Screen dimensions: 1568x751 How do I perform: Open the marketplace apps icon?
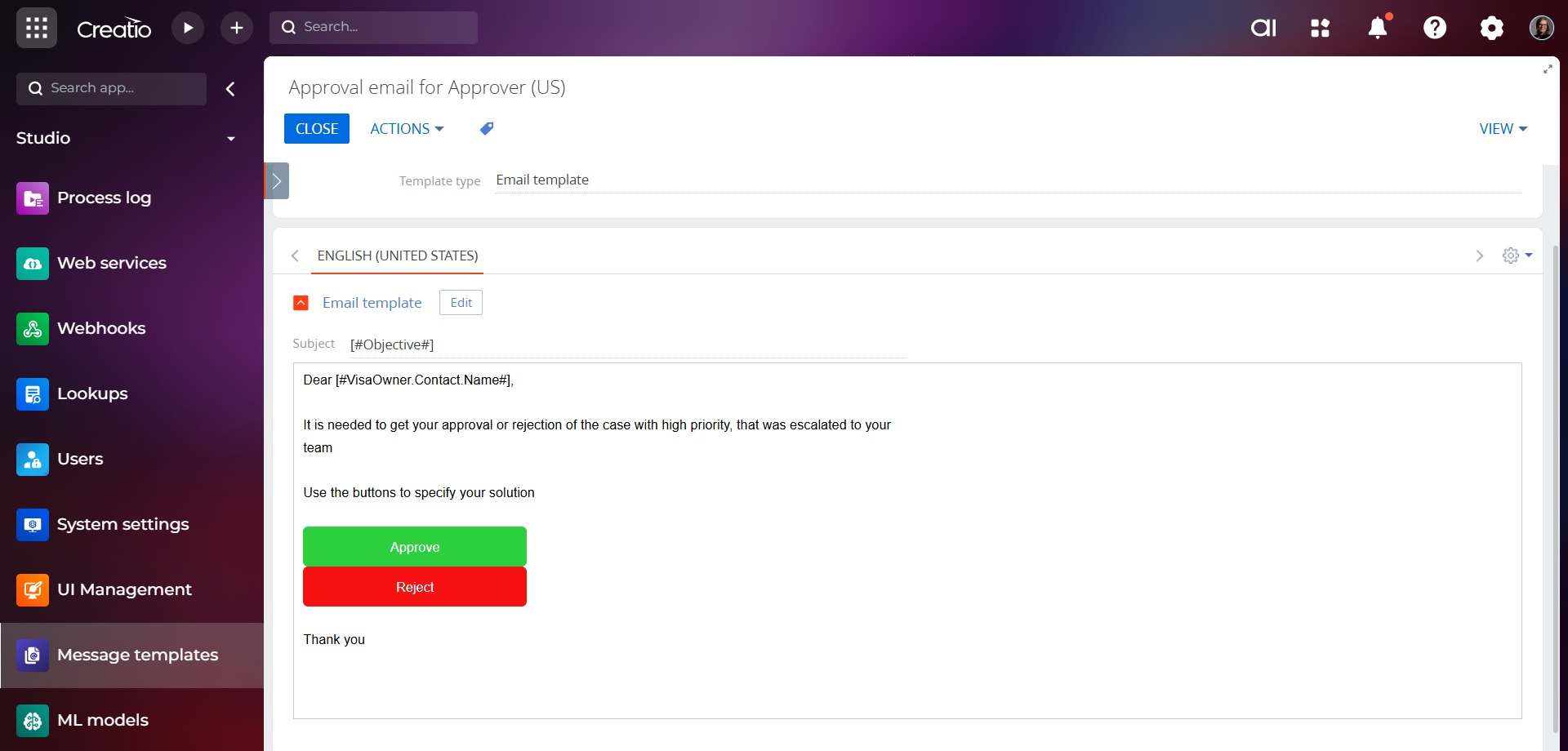point(1321,28)
